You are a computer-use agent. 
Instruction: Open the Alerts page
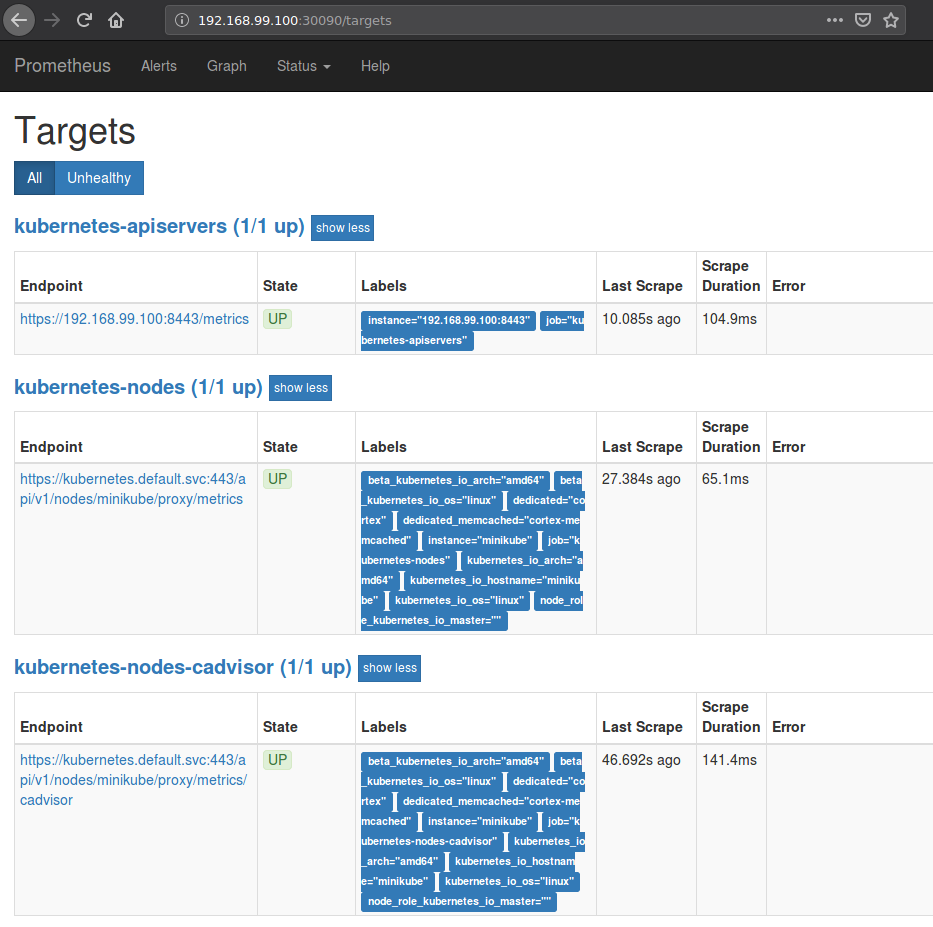click(x=159, y=66)
